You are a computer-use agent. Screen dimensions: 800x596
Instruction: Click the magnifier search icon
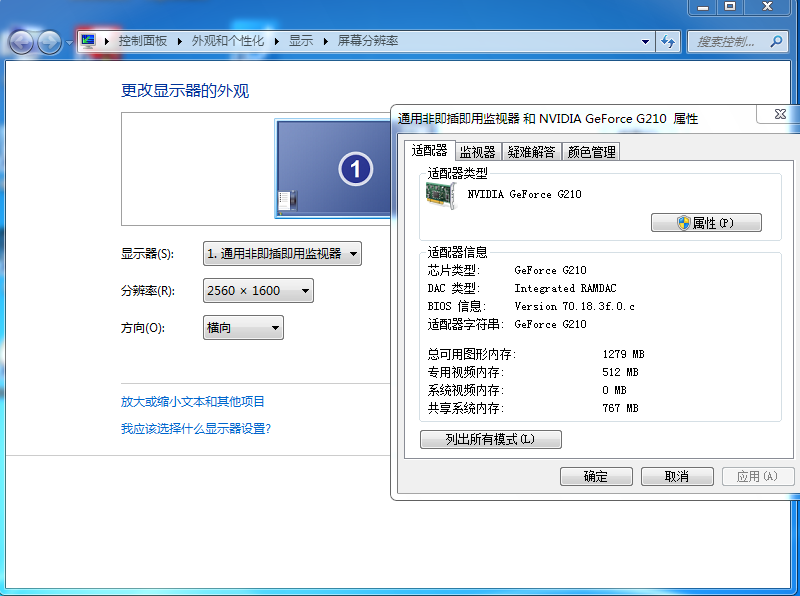click(775, 42)
